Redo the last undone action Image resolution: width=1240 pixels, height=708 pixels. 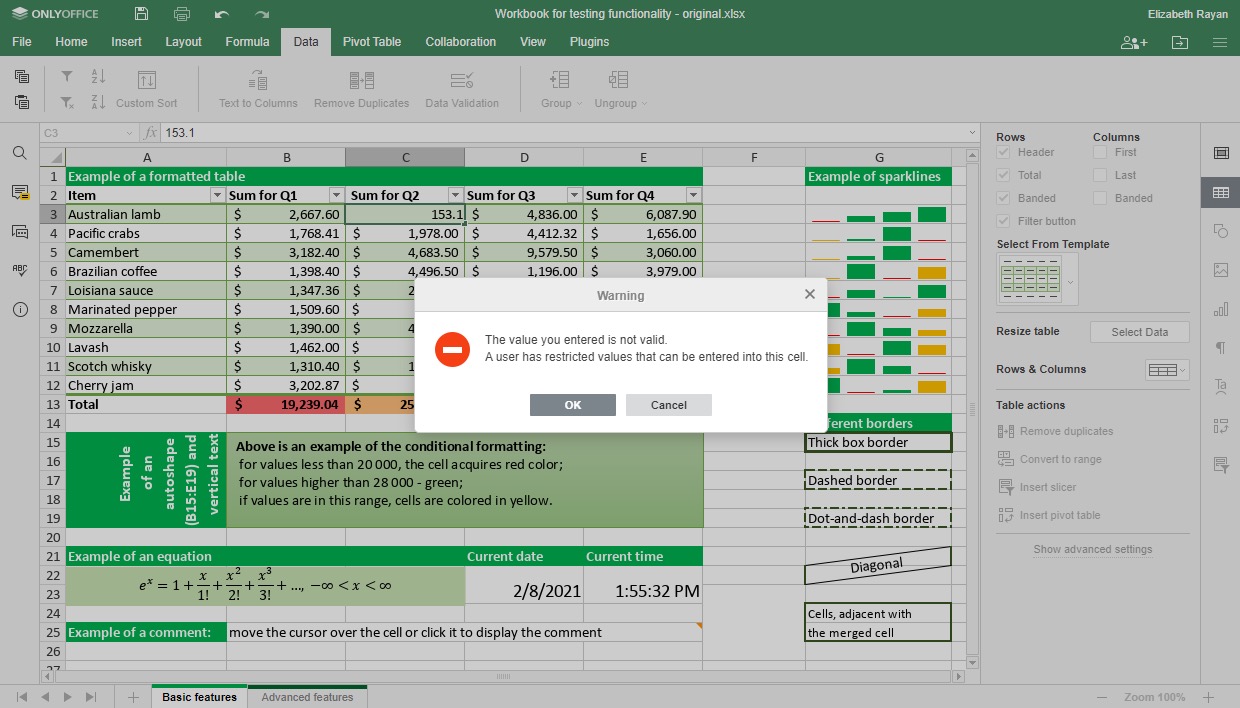tap(262, 14)
